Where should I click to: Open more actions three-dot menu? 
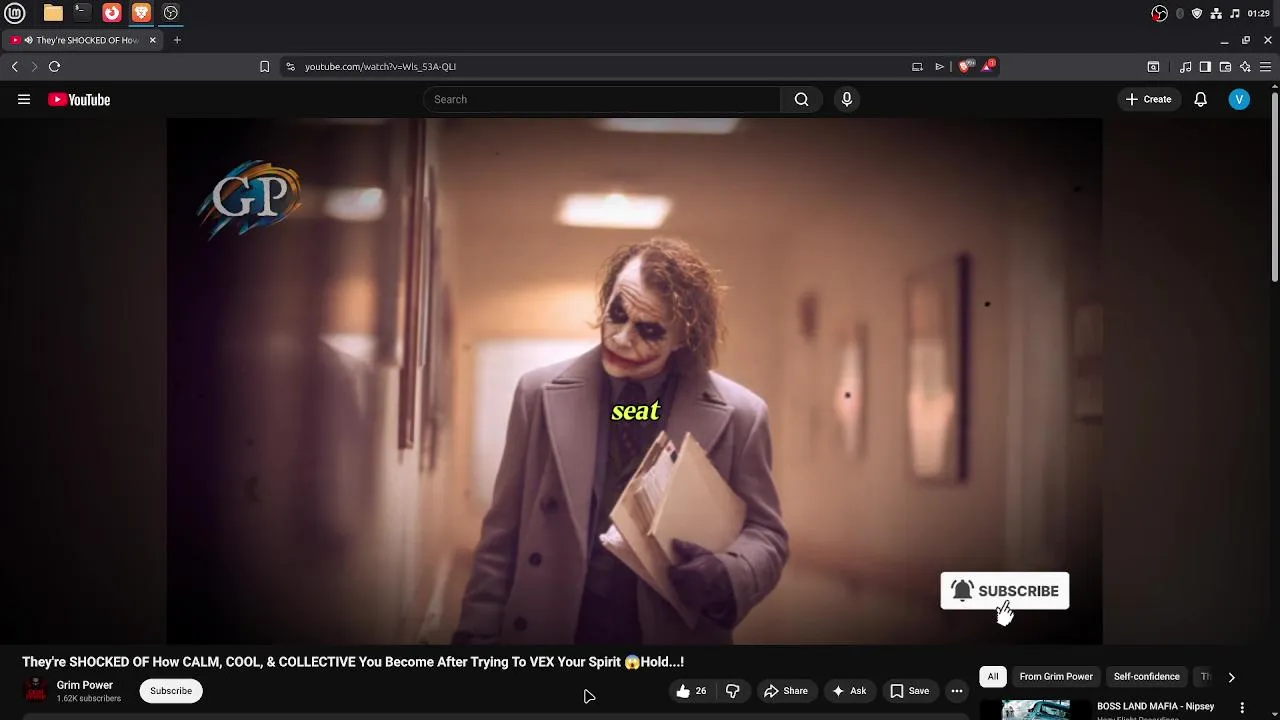(x=957, y=691)
